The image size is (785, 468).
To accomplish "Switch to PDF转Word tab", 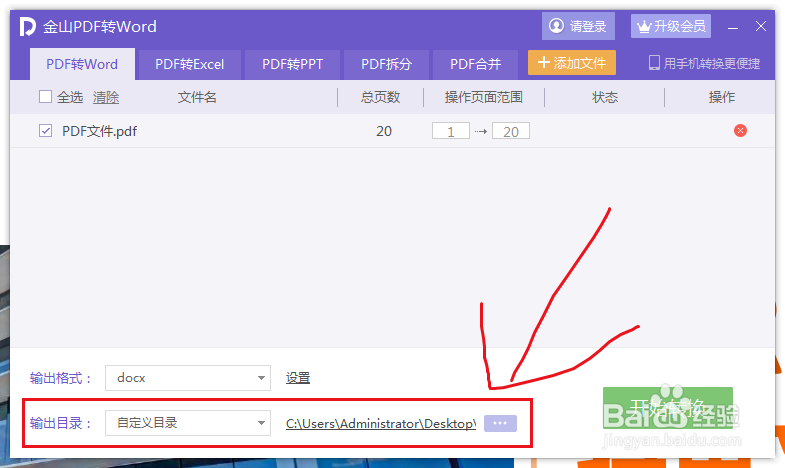I will [82, 64].
